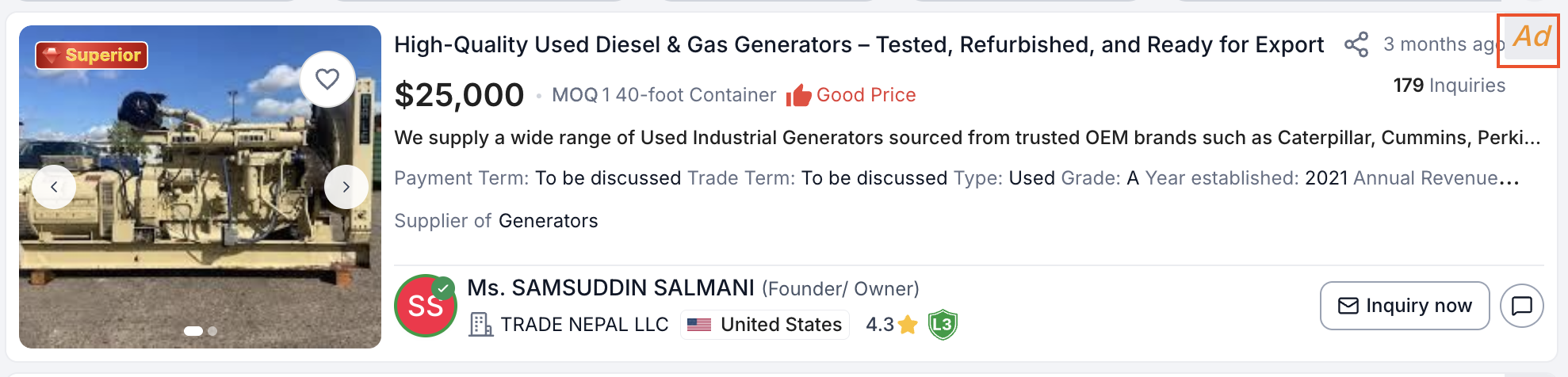The height and width of the screenshot is (377, 1568).
Task: Click supplier name Ms. SAMSUDDIN SALMANI
Action: [610, 288]
